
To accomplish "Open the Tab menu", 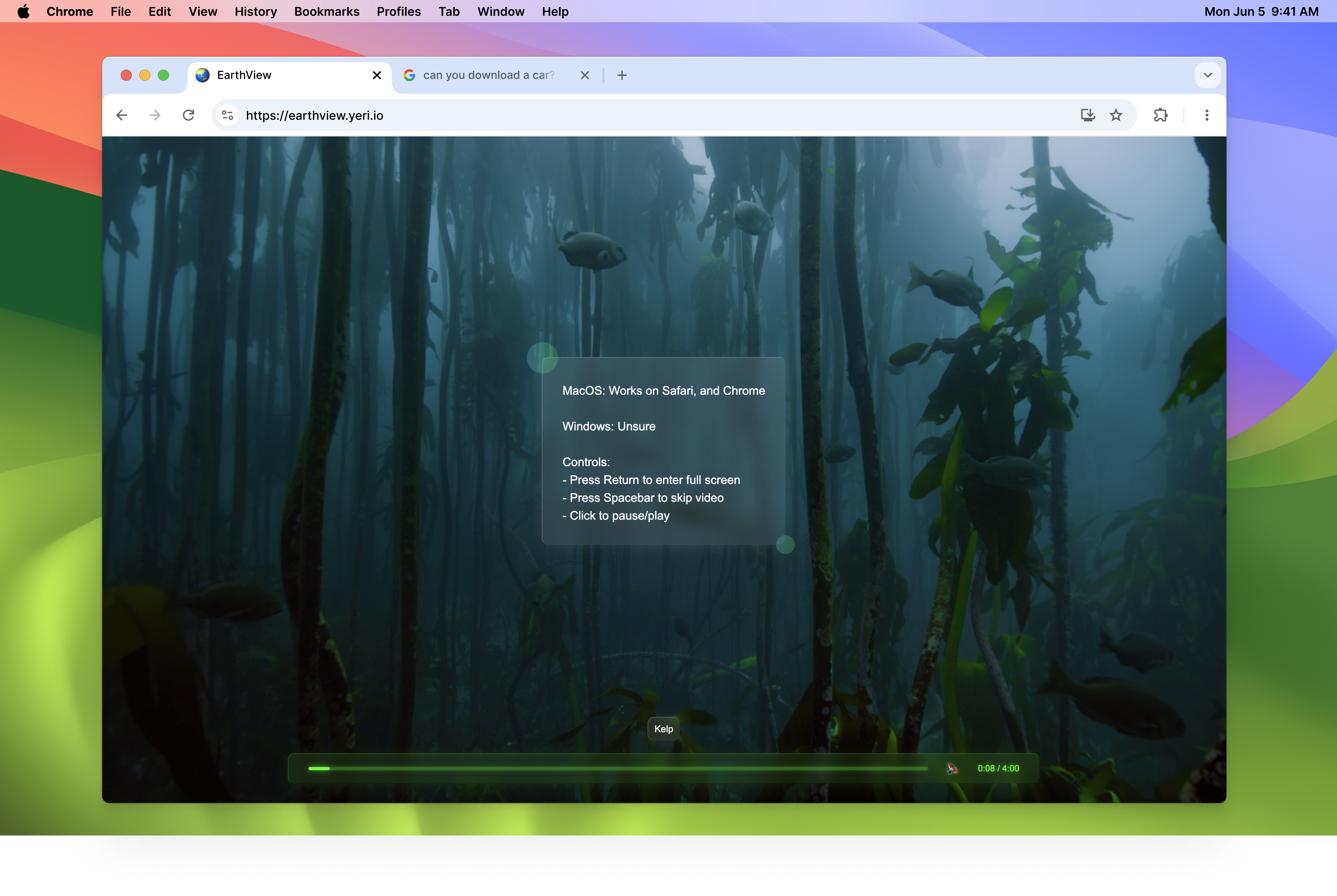I will tap(449, 11).
